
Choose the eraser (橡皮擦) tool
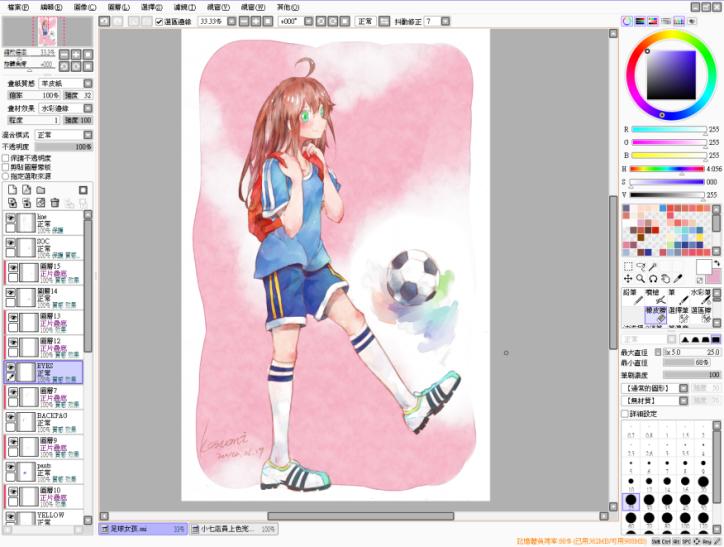(656, 314)
